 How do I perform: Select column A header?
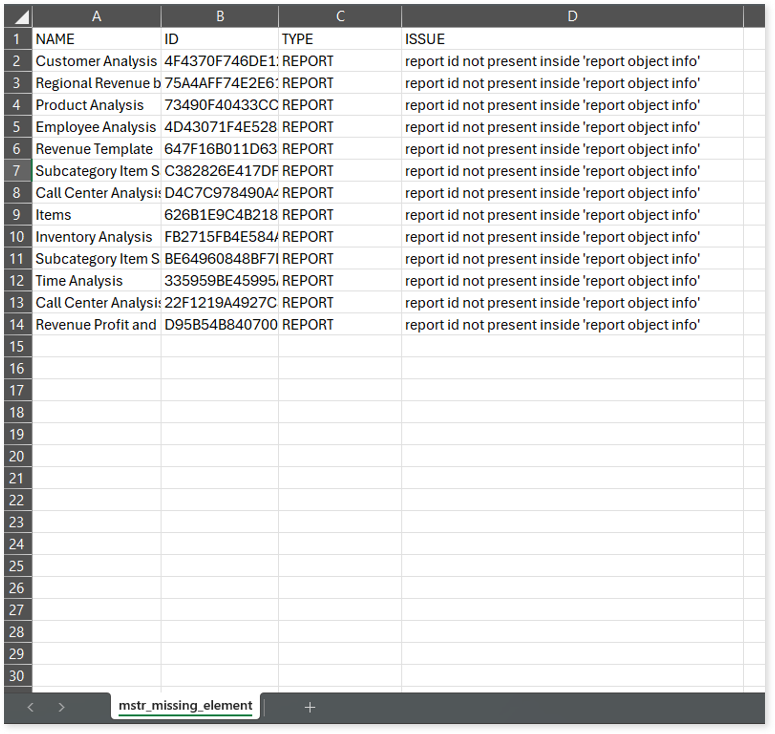[x=97, y=17]
